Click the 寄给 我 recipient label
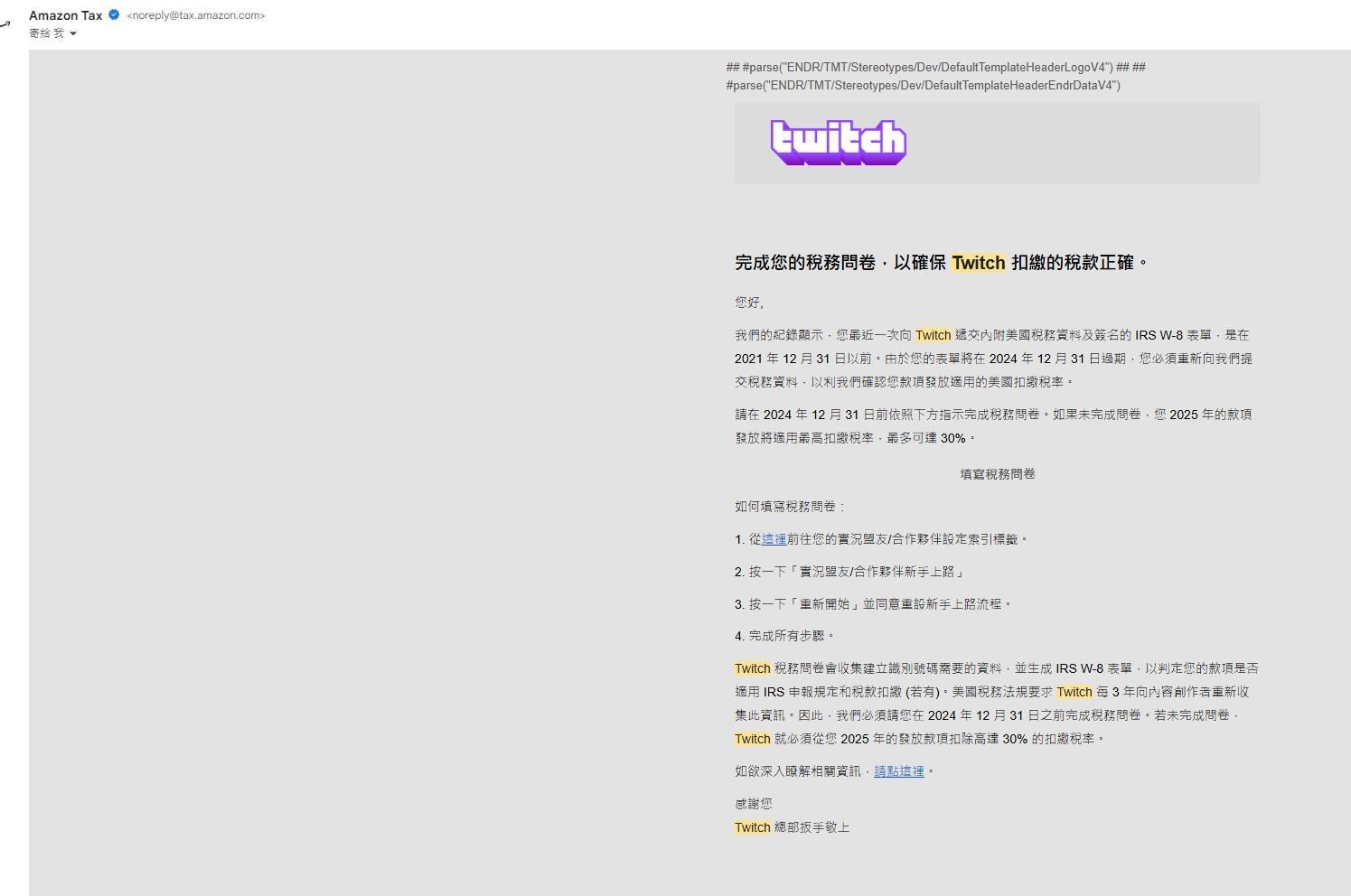This screenshot has width=1351, height=896. pos(45,33)
